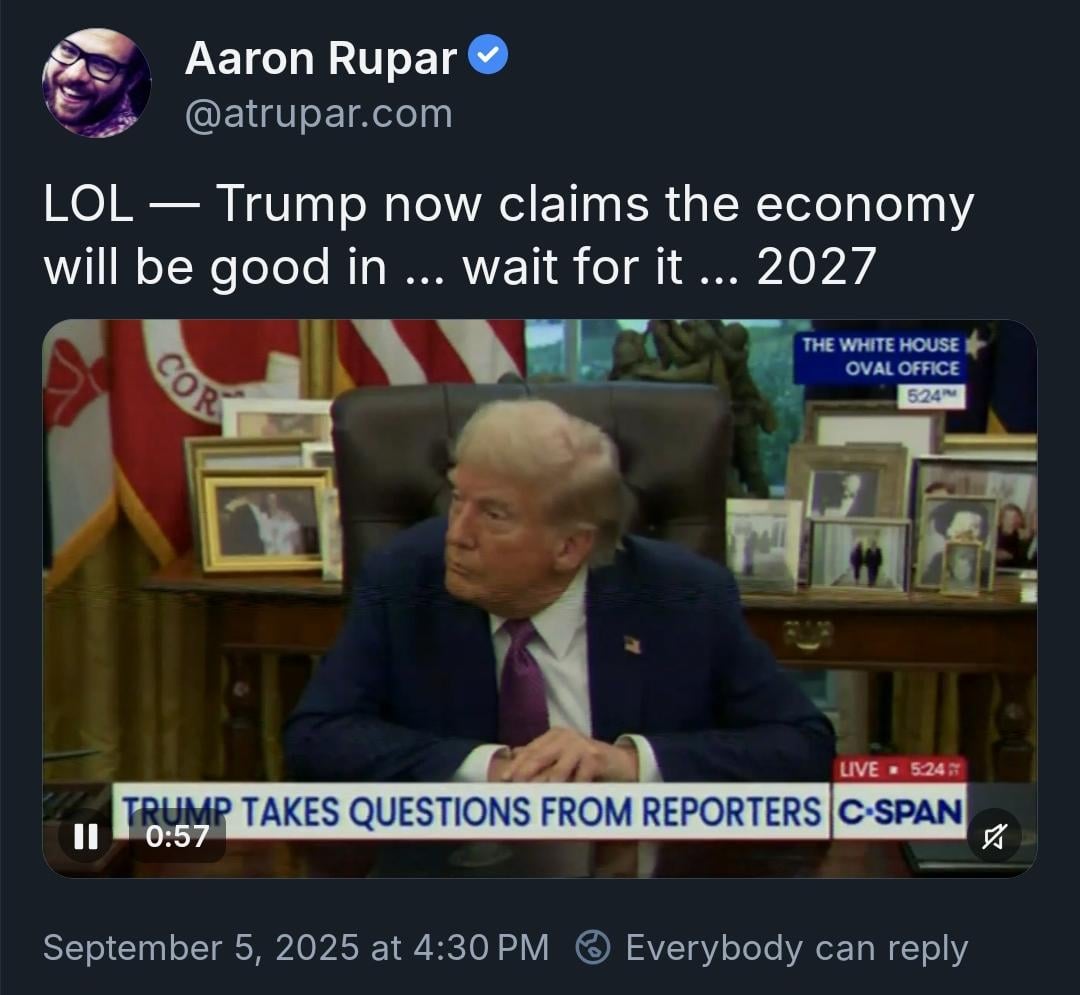Unmute the video with the speaker icon
This screenshot has height=995, width=1080.
(993, 837)
